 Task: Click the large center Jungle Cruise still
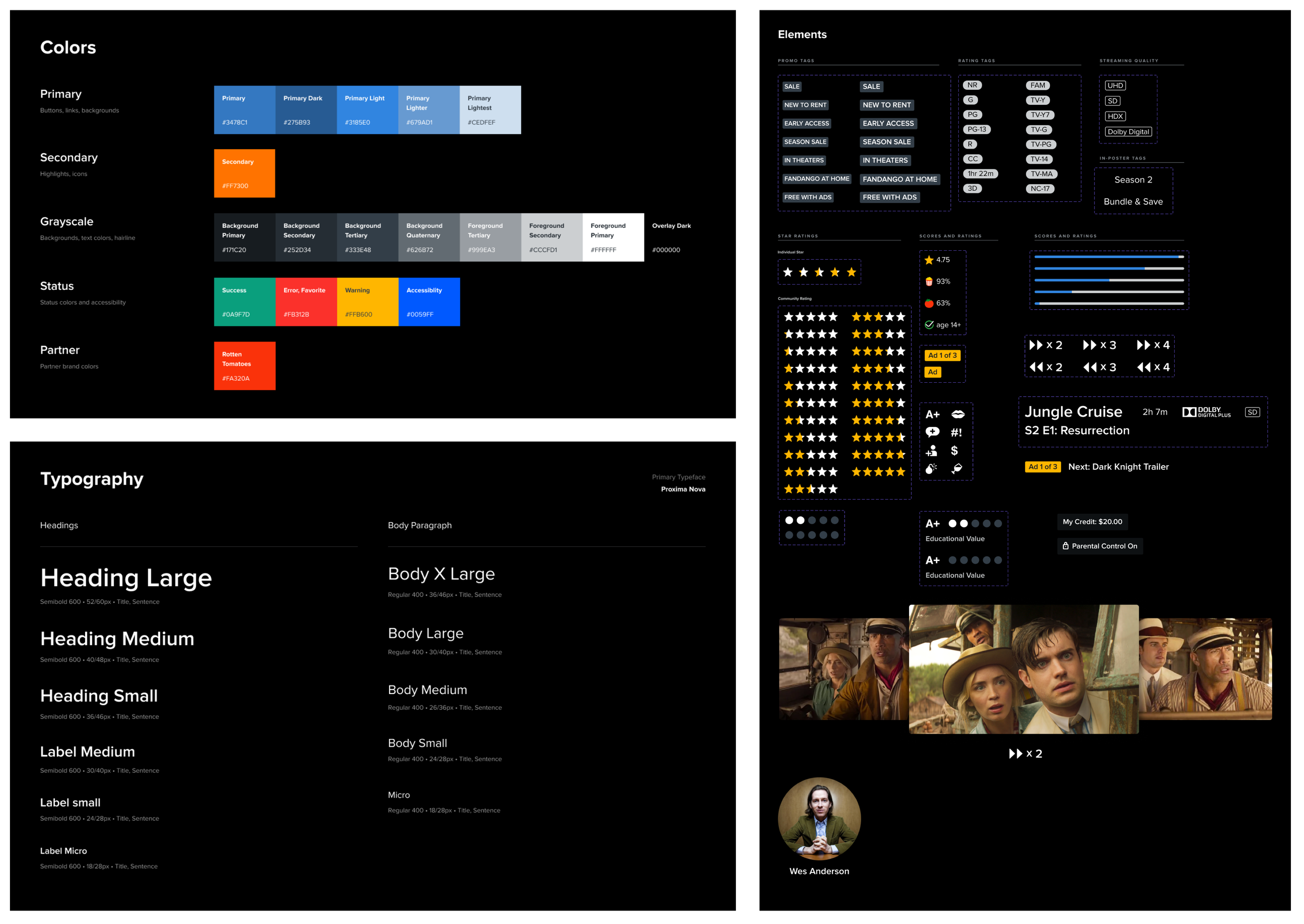1023,669
